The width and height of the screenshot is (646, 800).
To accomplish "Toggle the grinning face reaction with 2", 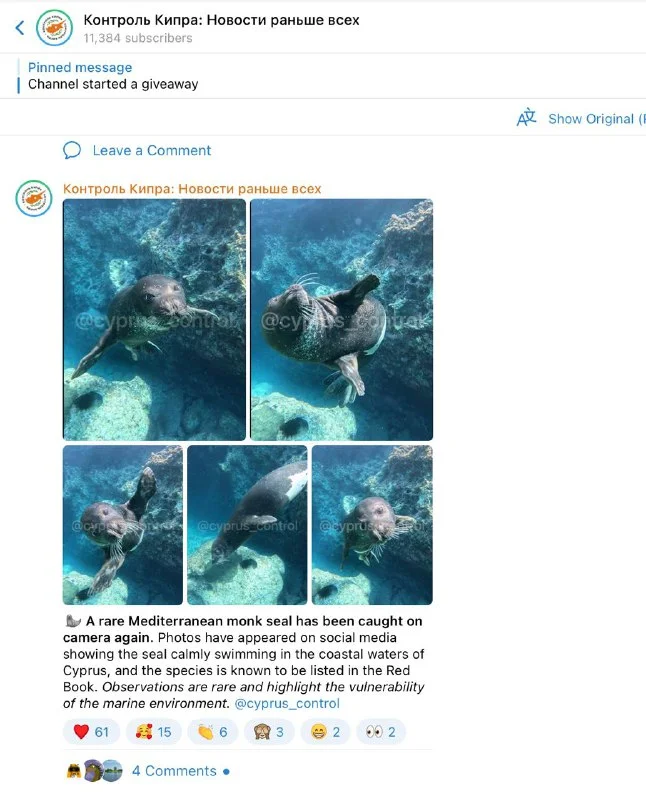I will 326,732.
